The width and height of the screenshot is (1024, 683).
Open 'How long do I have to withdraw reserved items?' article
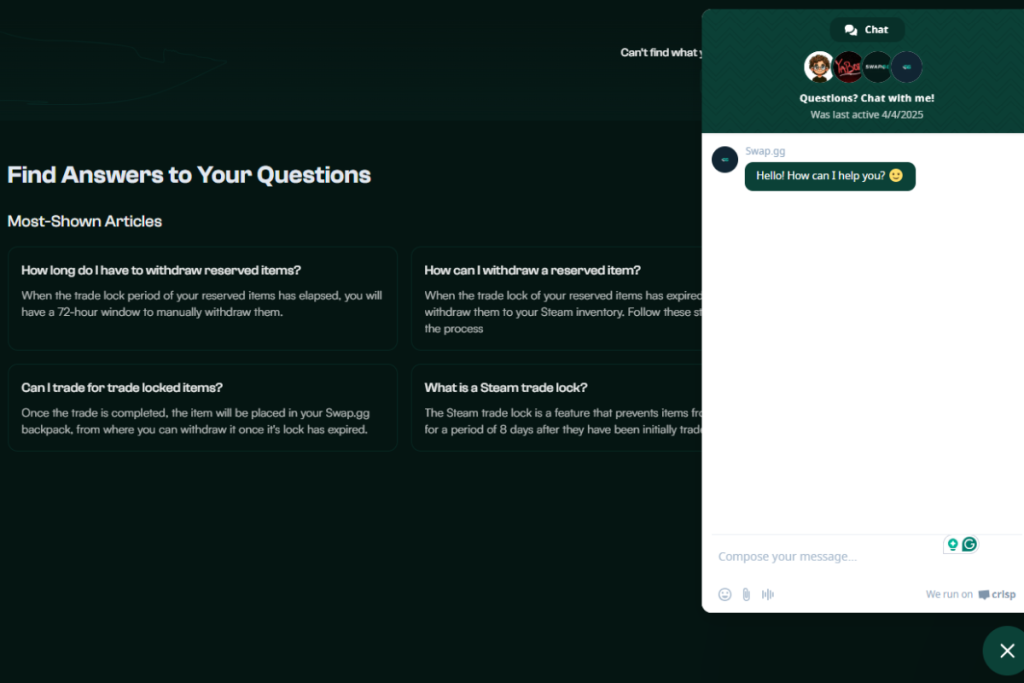[202, 298]
